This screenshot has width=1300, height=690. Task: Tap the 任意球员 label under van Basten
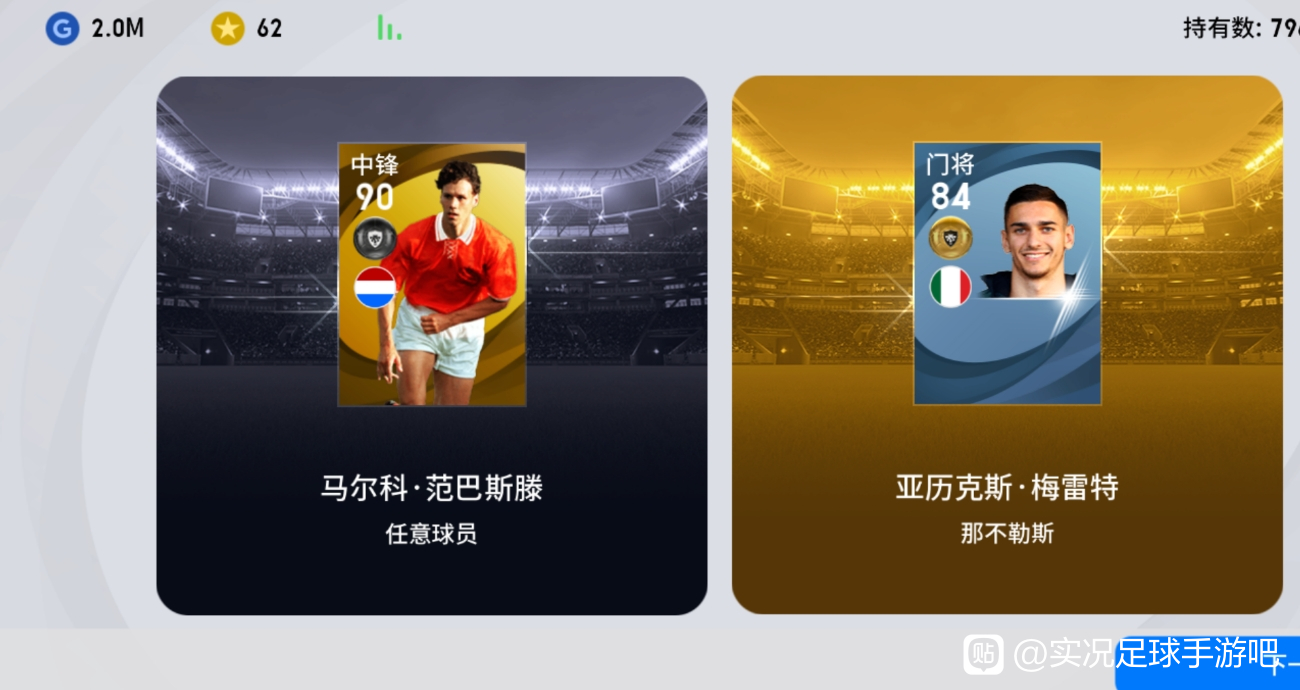click(431, 534)
